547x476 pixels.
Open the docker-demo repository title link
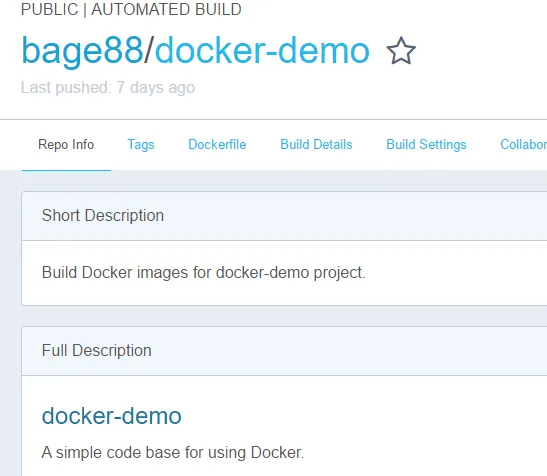262,51
